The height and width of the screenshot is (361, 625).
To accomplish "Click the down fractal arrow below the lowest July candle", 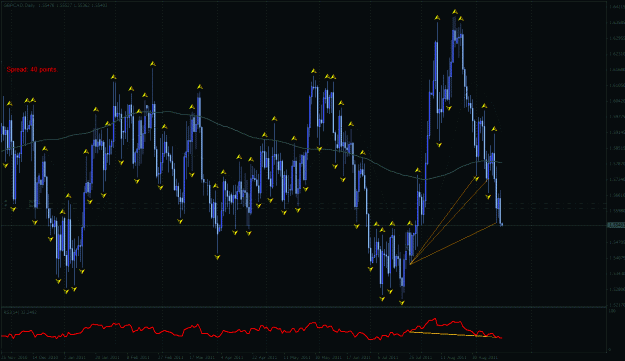I will tap(402, 303).
